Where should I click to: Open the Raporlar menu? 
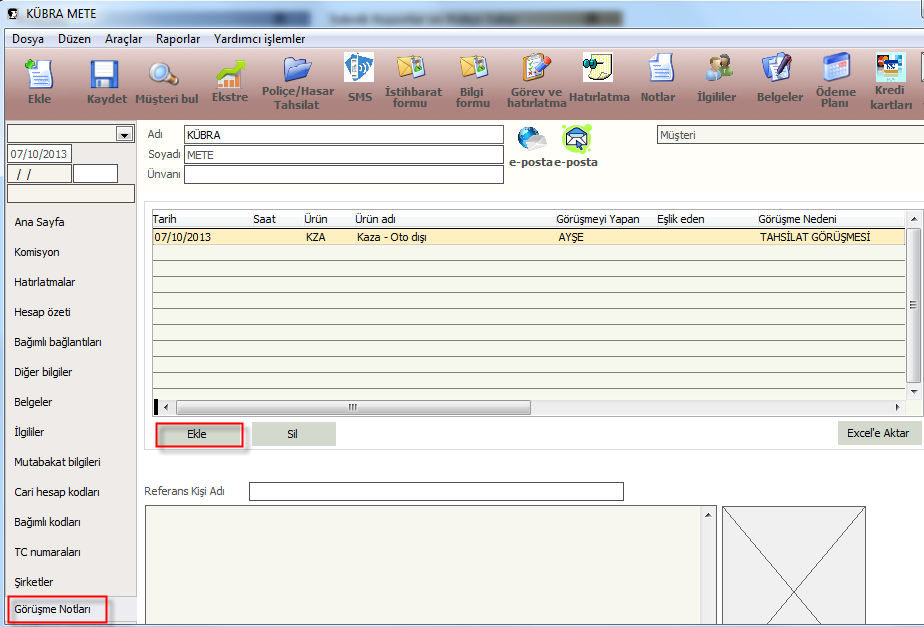pyautogui.click(x=178, y=39)
